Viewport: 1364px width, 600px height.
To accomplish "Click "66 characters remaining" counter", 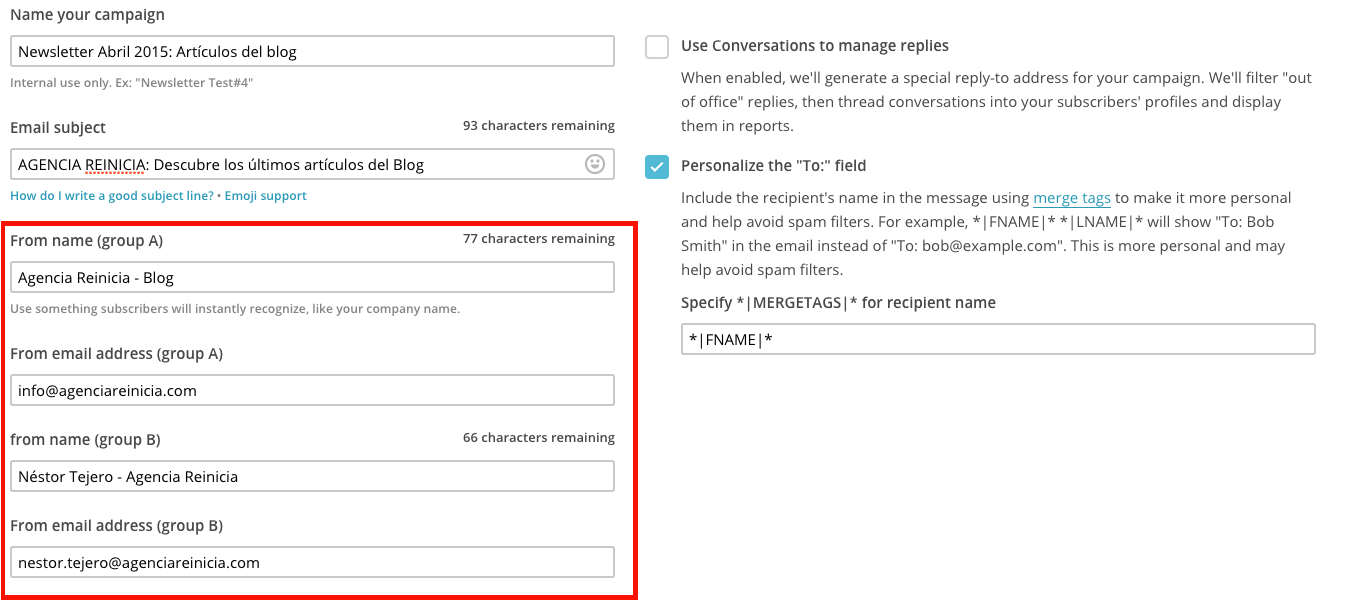I will [x=539, y=438].
